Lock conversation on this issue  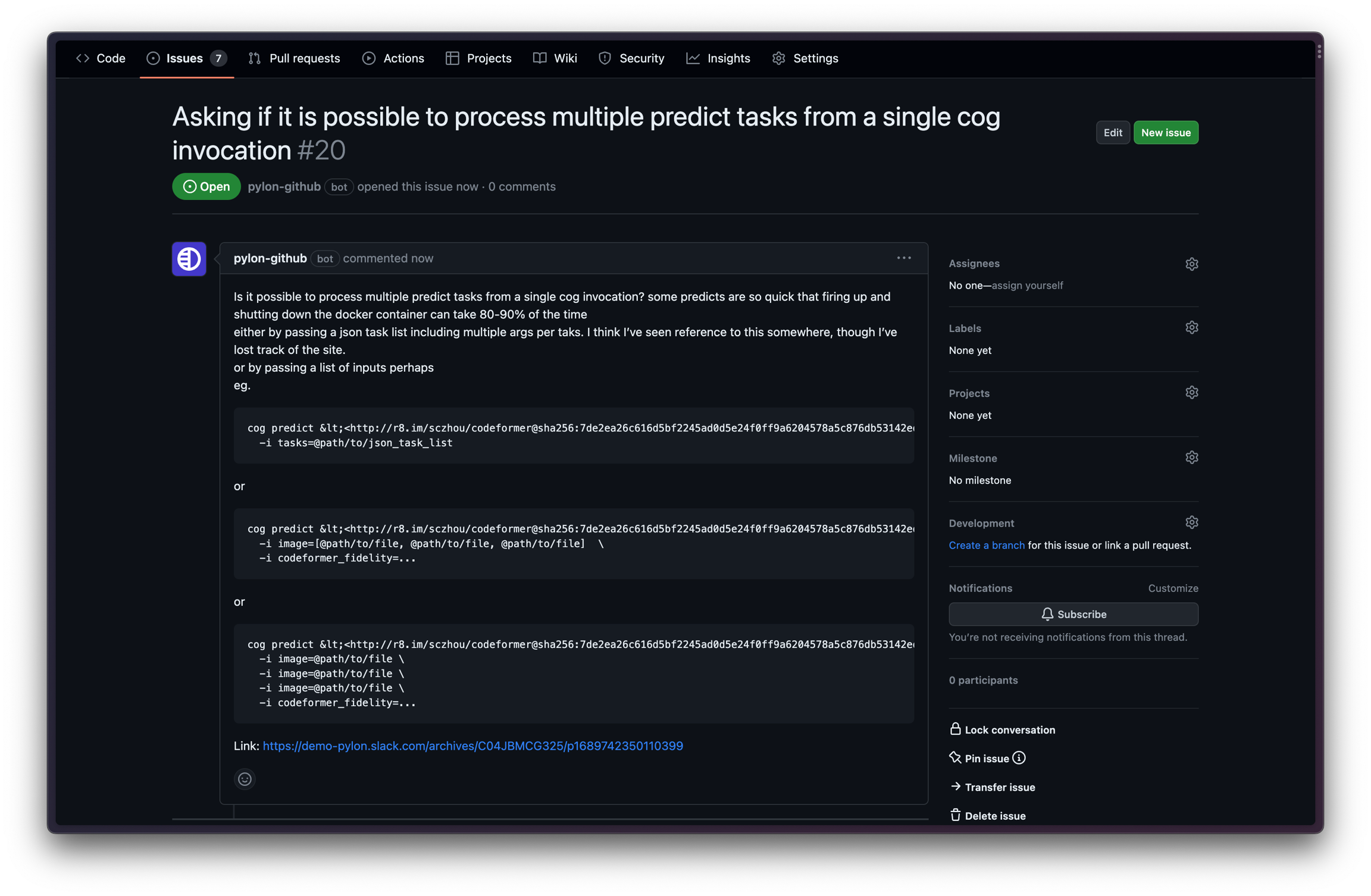pos(1009,730)
